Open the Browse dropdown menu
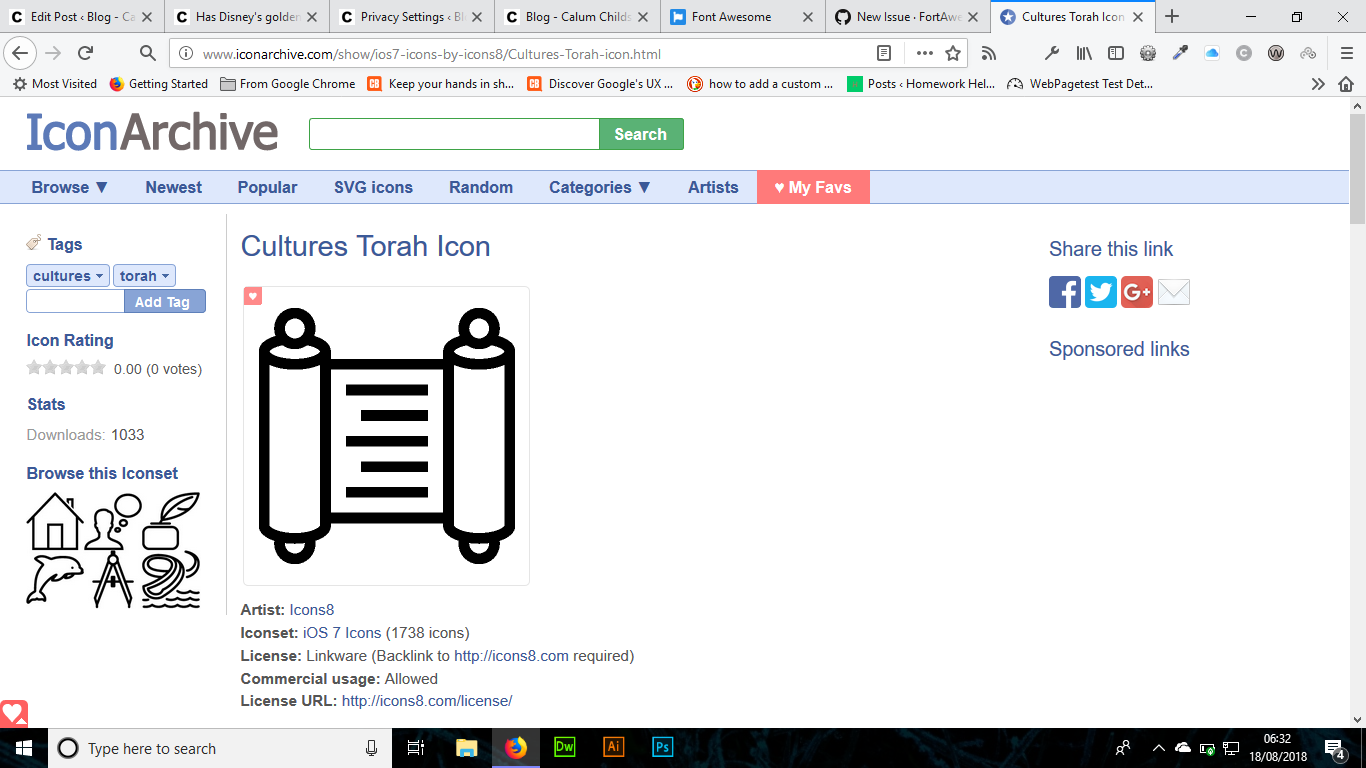Screen dimensions: 1366x768 pos(69,187)
